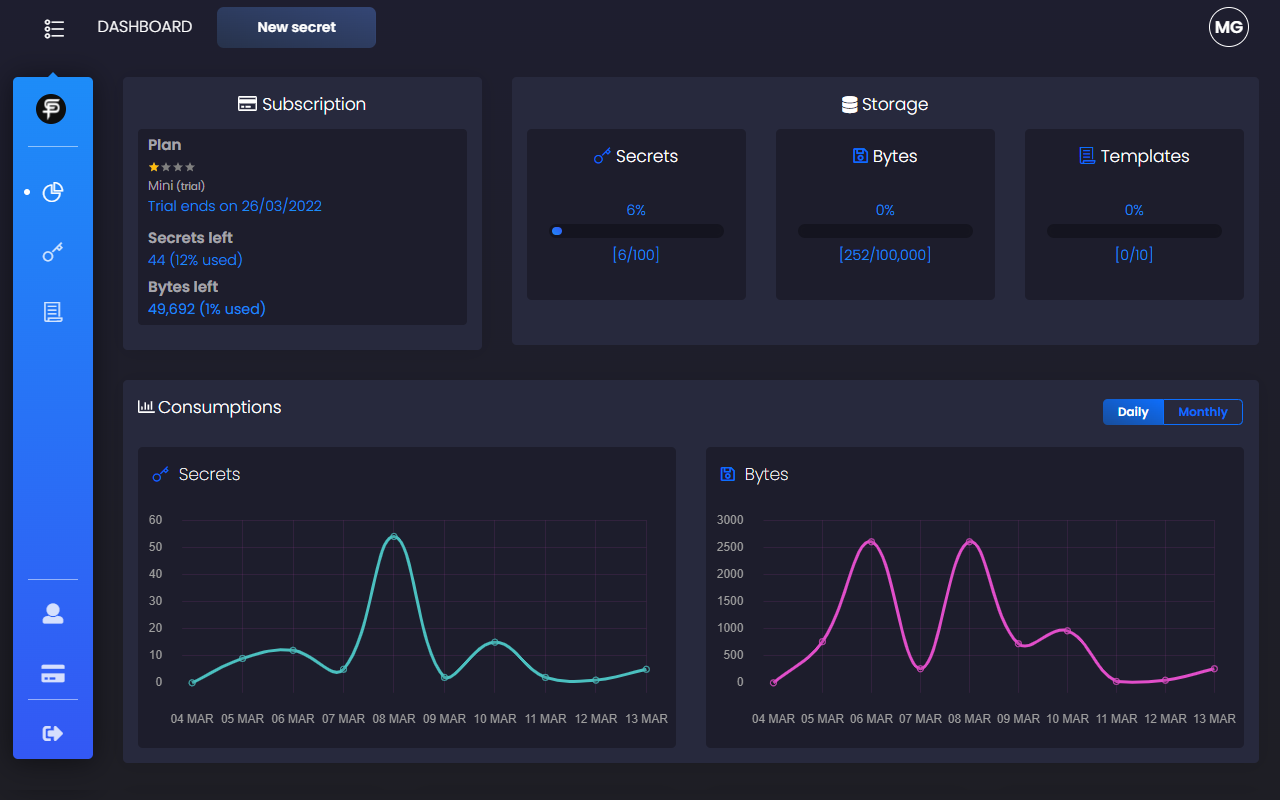
Task: Toggle the sidebar menu list icon
Action: tap(54, 28)
